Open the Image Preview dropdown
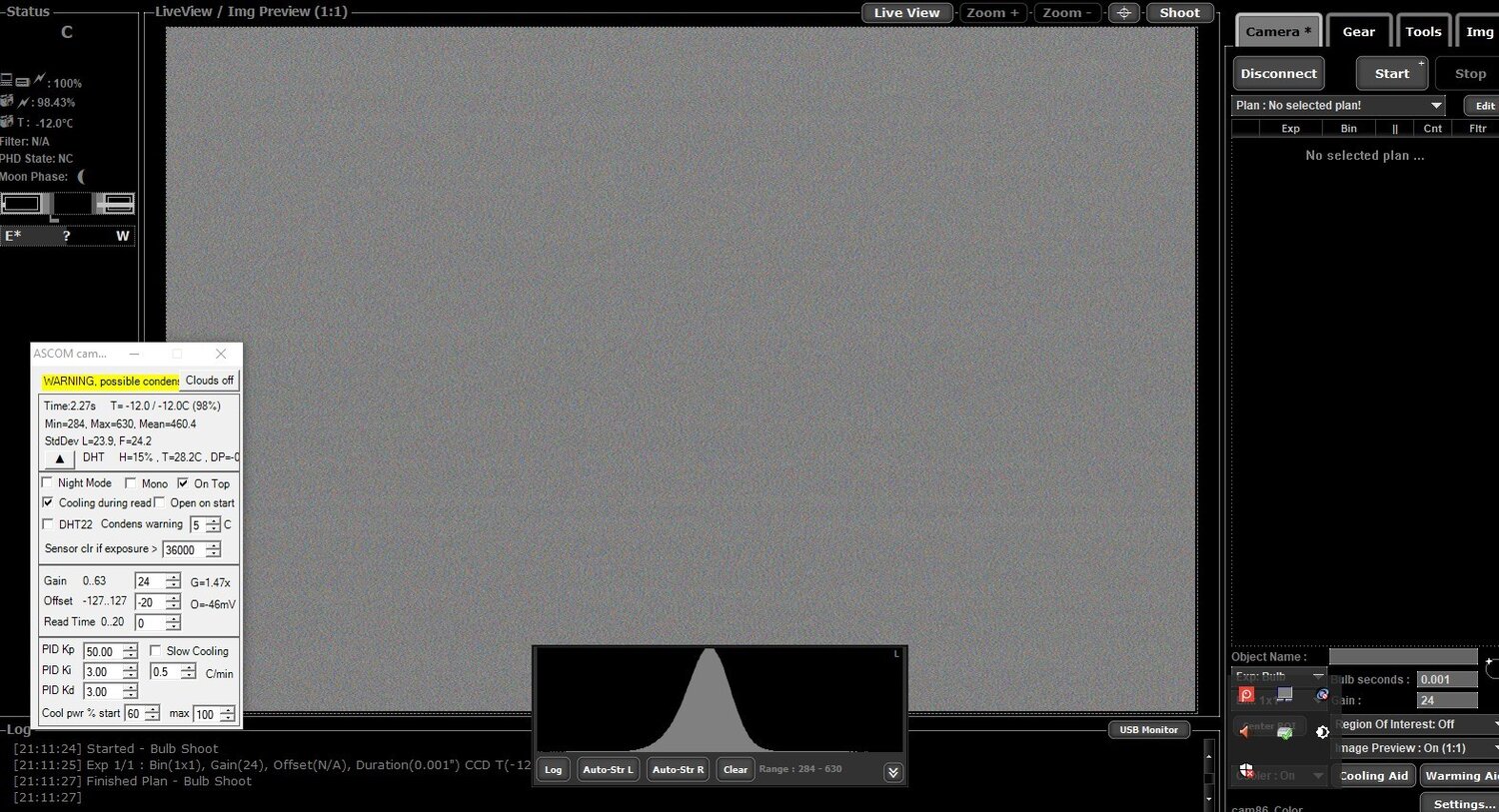Viewport: 1499px width, 812px height. (1415, 748)
